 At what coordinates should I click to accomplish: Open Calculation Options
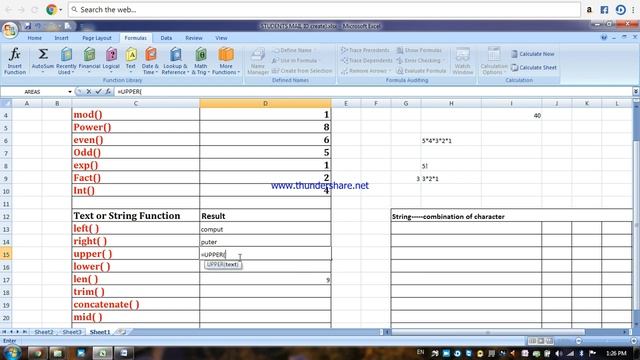click(493, 60)
